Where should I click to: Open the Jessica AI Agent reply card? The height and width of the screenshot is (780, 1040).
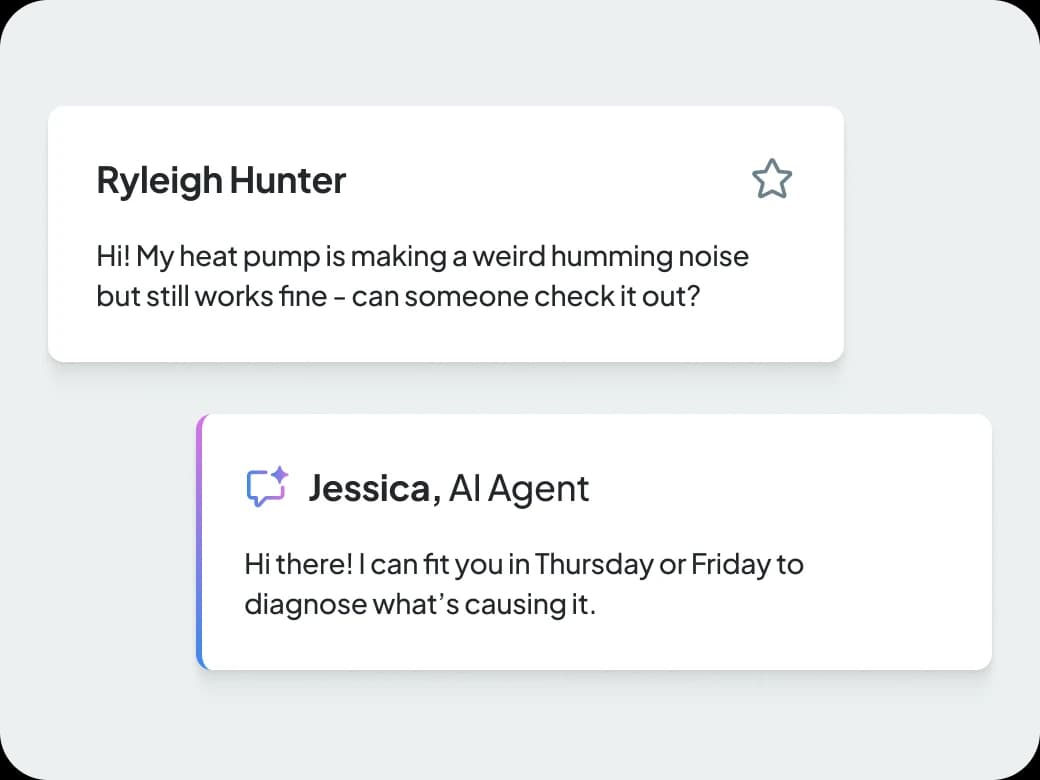point(594,542)
